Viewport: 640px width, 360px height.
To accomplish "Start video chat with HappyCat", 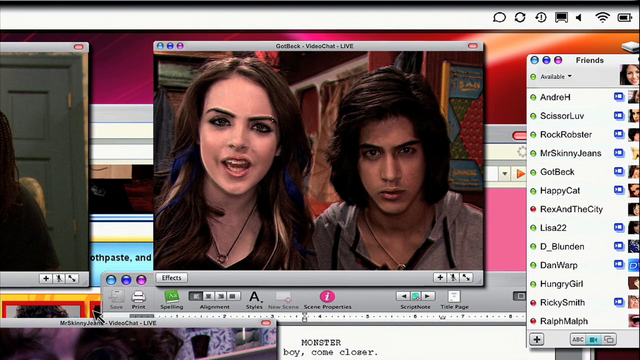I will 619,190.
